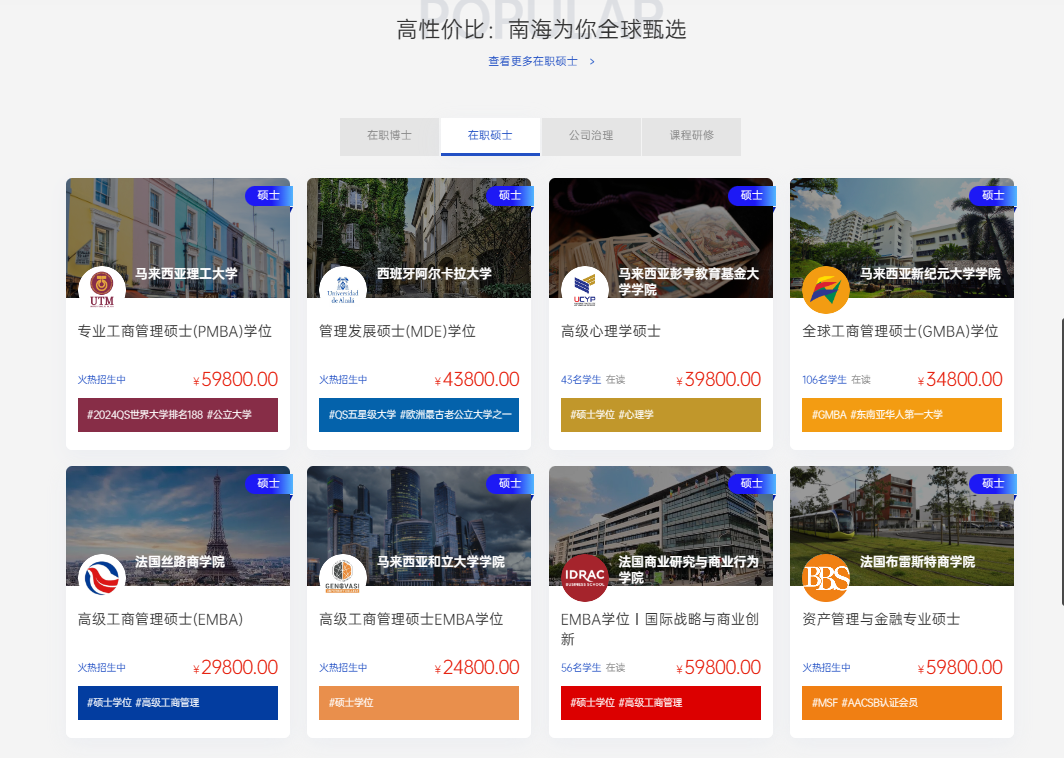The width and height of the screenshot is (1064, 758).
Task: Click the Genovasi logo icon
Action: pyautogui.click(x=343, y=577)
